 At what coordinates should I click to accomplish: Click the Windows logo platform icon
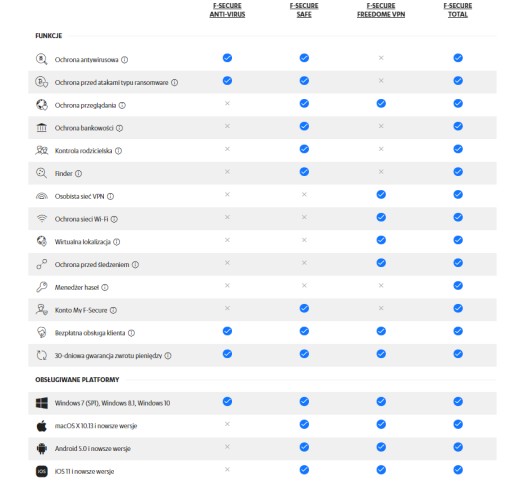coord(42,403)
